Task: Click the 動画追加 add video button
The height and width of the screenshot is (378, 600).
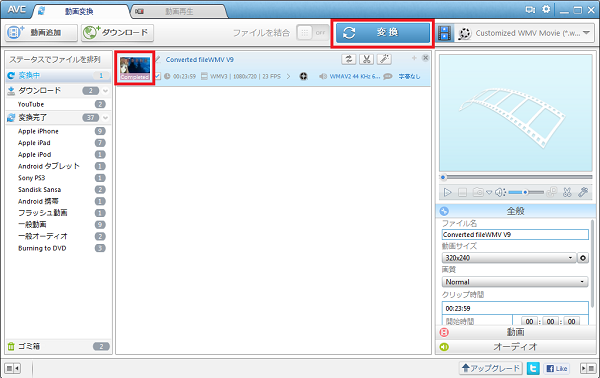Action: pos(41,33)
